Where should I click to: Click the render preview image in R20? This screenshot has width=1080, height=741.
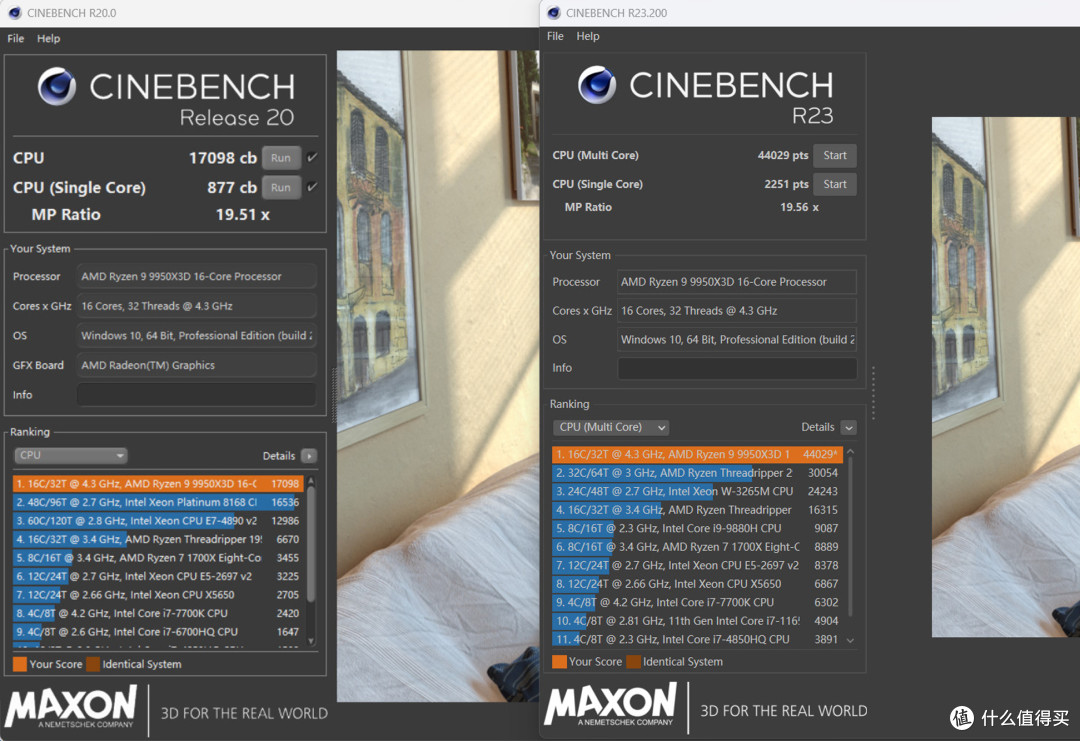pos(438,376)
